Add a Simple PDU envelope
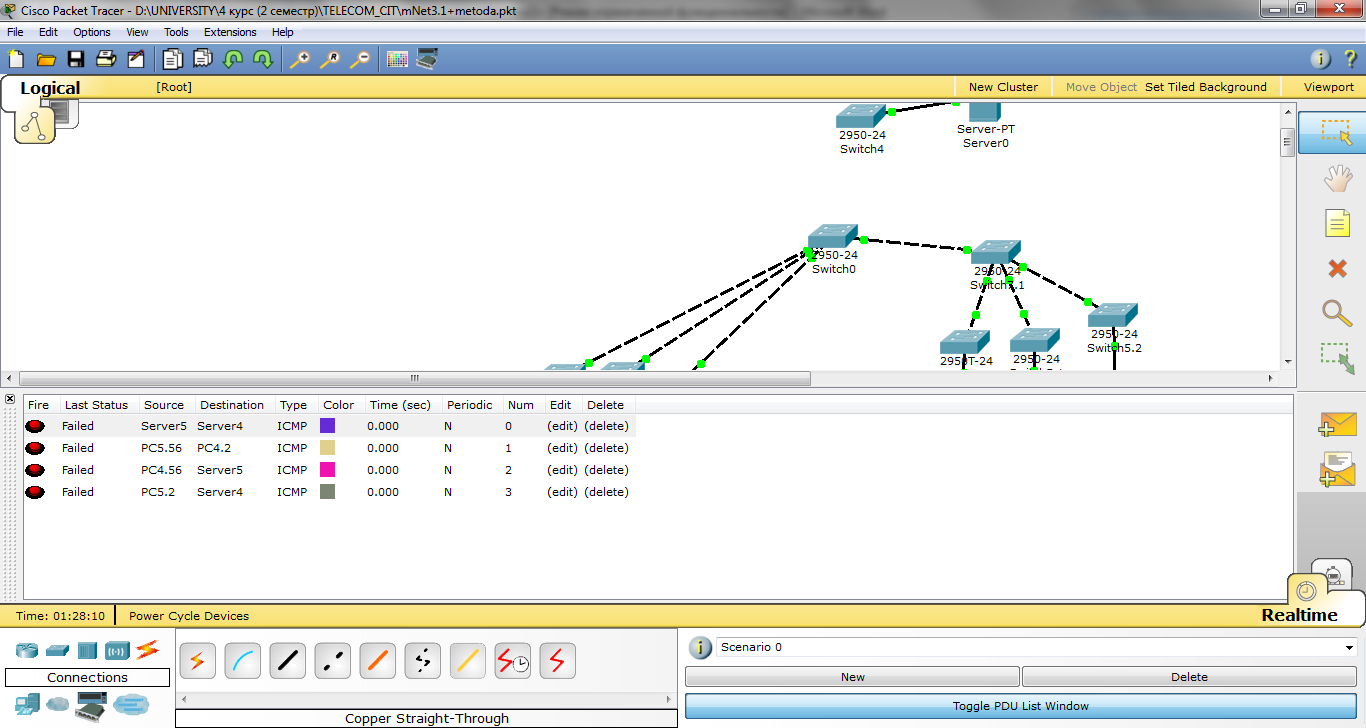 tap(1337, 425)
